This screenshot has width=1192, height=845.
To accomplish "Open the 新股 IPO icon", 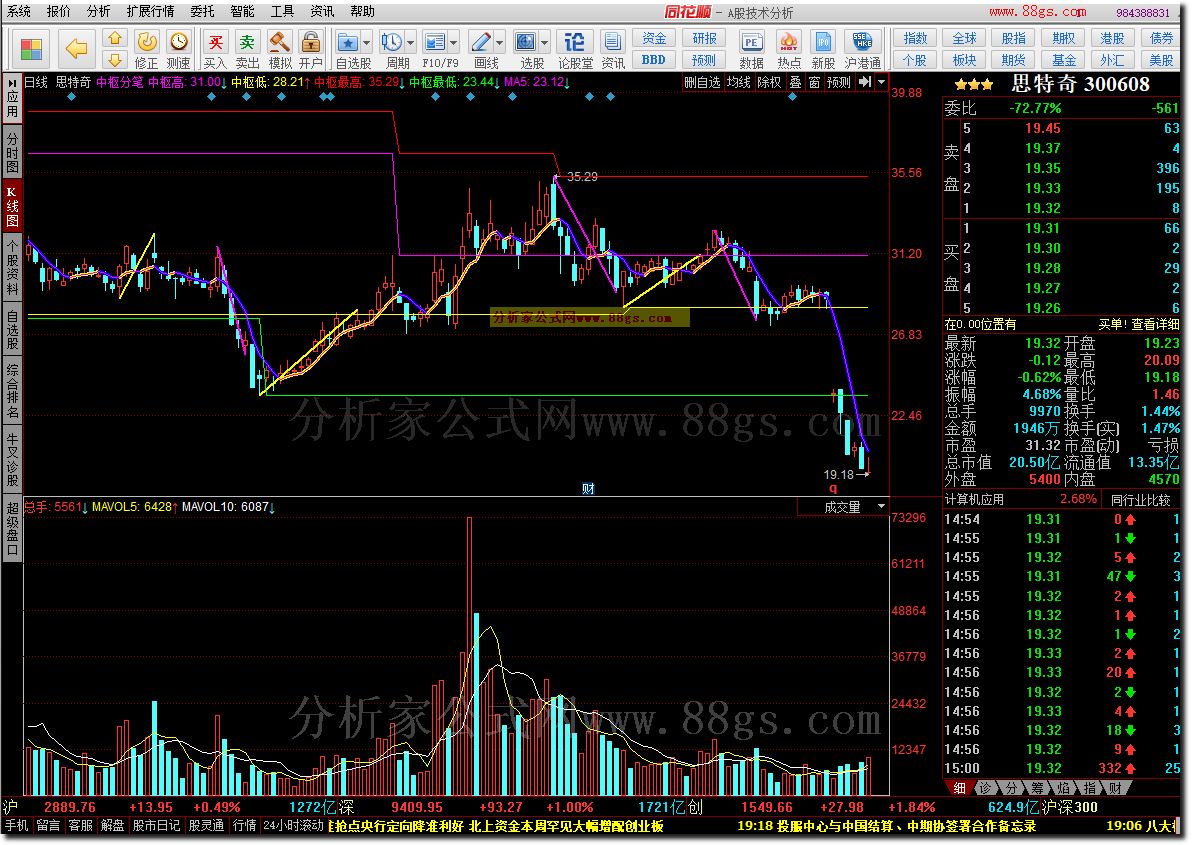I will (x=823, y=42).
